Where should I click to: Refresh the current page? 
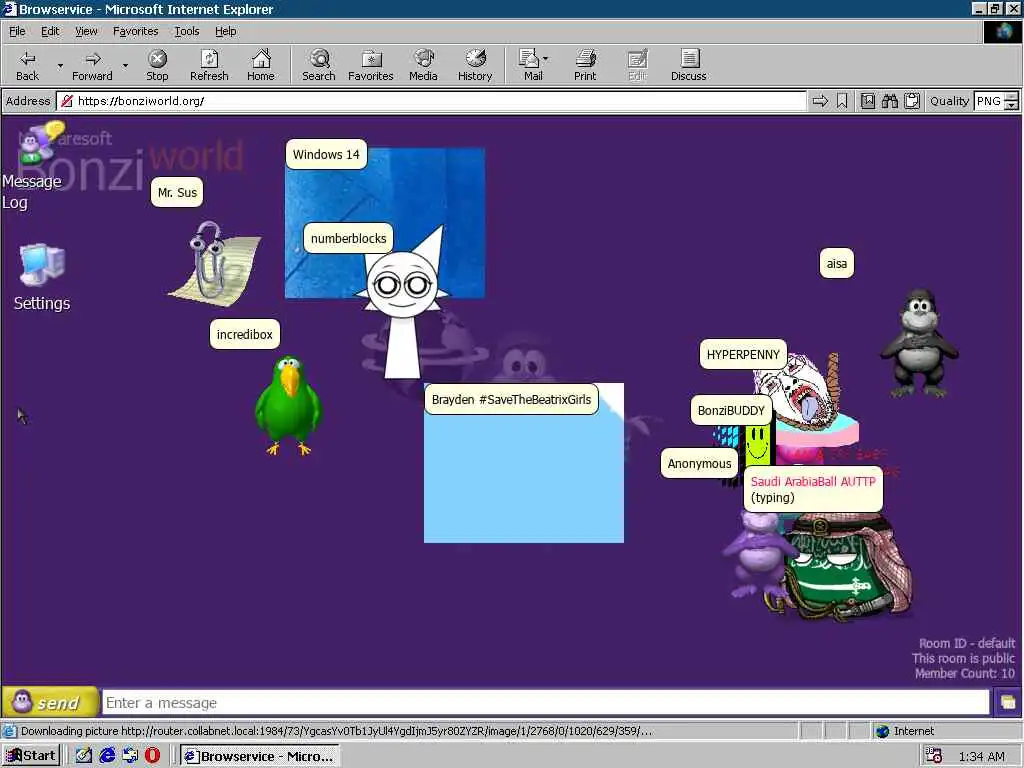pos(209,65)
